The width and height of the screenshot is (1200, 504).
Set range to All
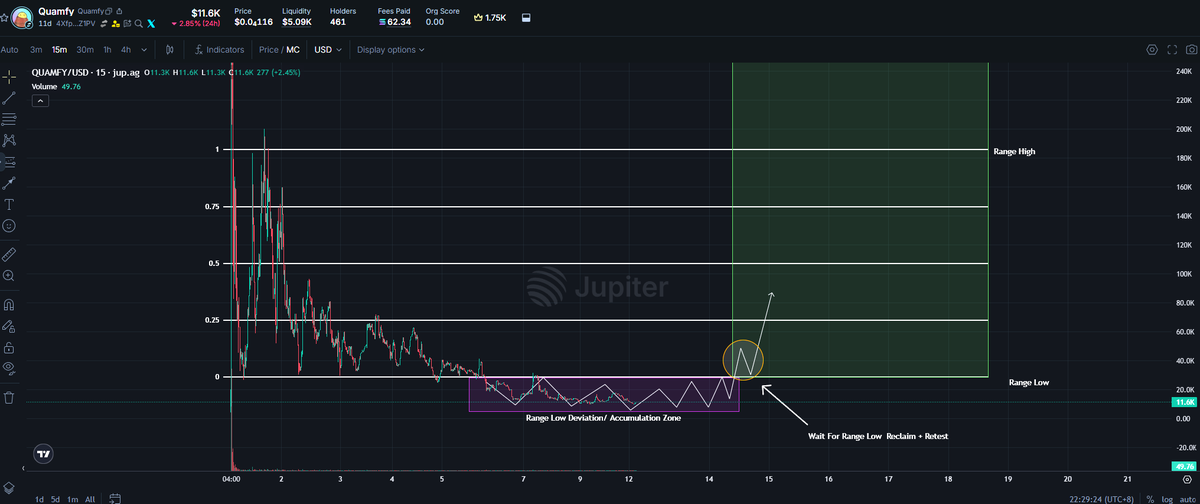pyautogui.click(x=90, y=499)
